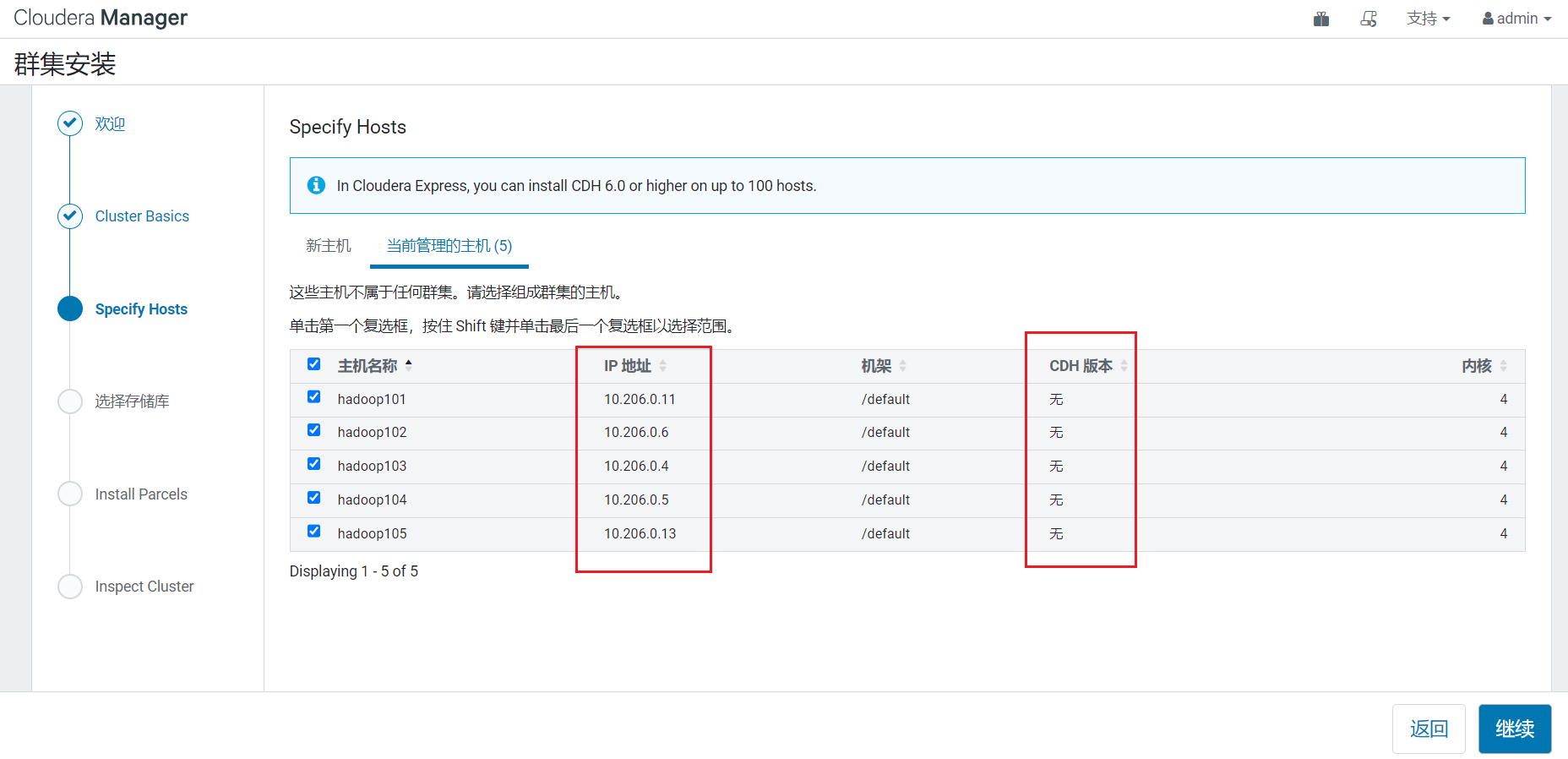Click the checkmark circle beside 欢迎
1568x759 pixels.
point(70,123)
